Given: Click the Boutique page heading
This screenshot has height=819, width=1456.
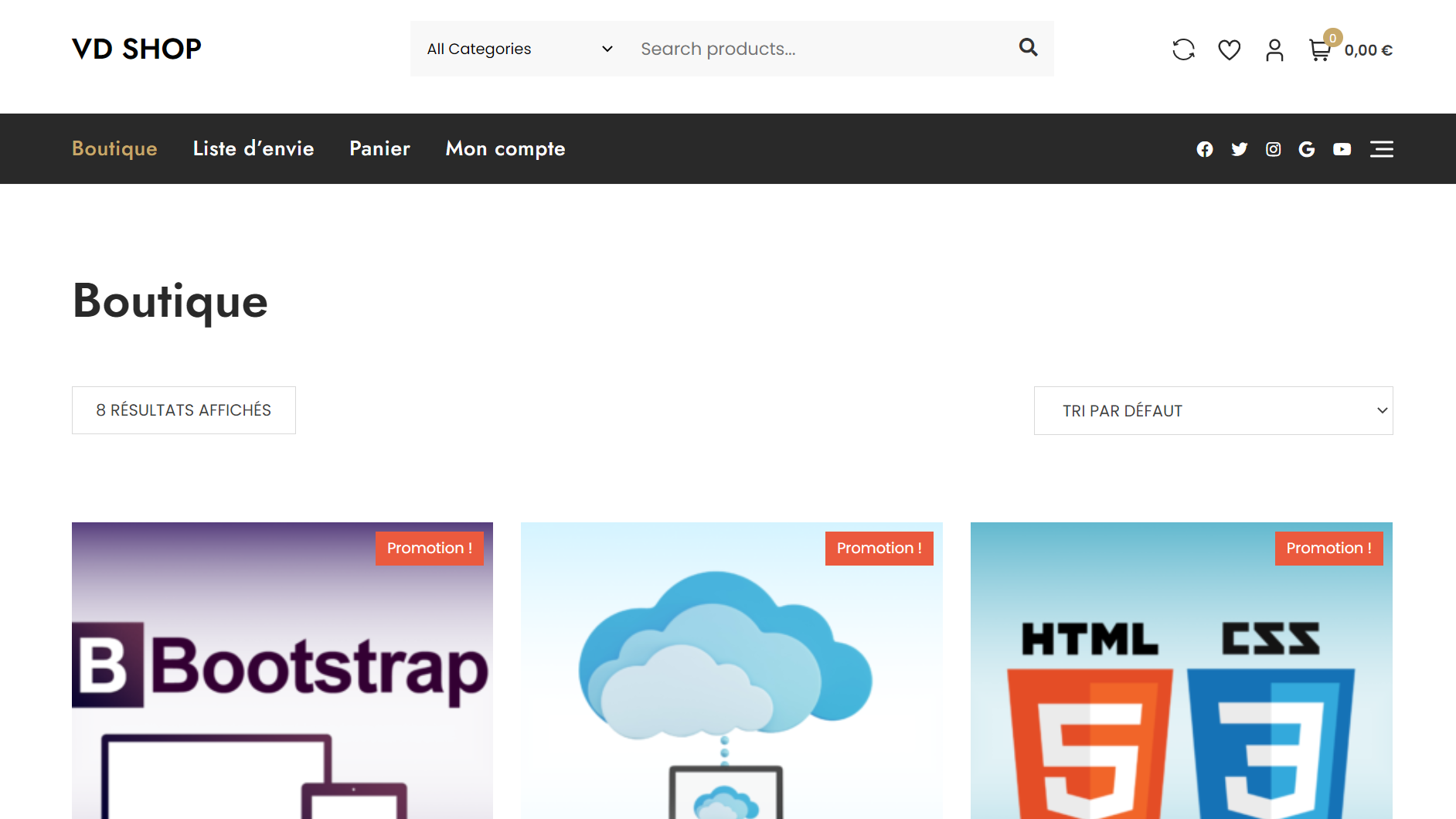Looking at the screenshot, I should coord(170,301).
